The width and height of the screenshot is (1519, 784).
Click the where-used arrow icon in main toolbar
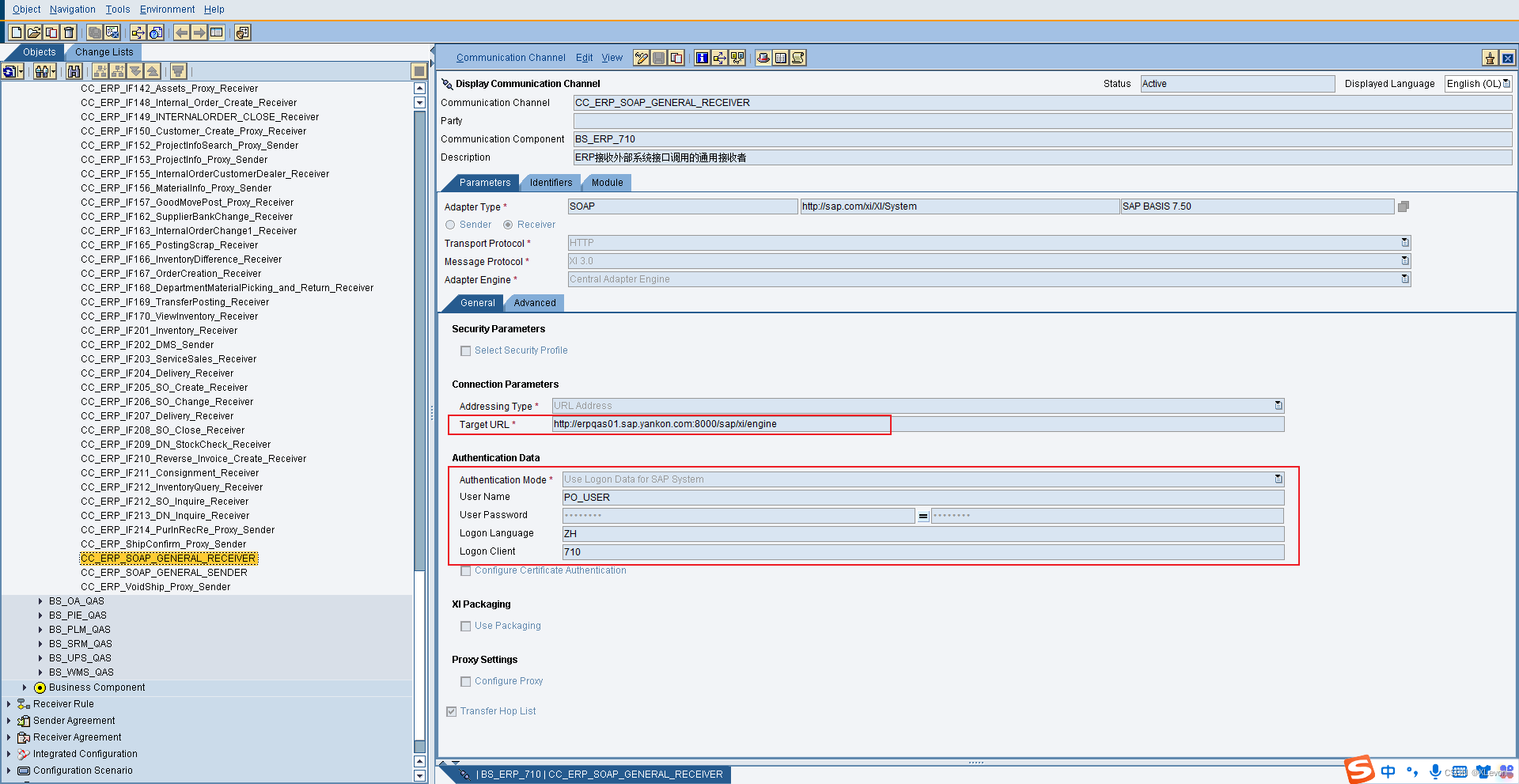(x=138, y=32)
